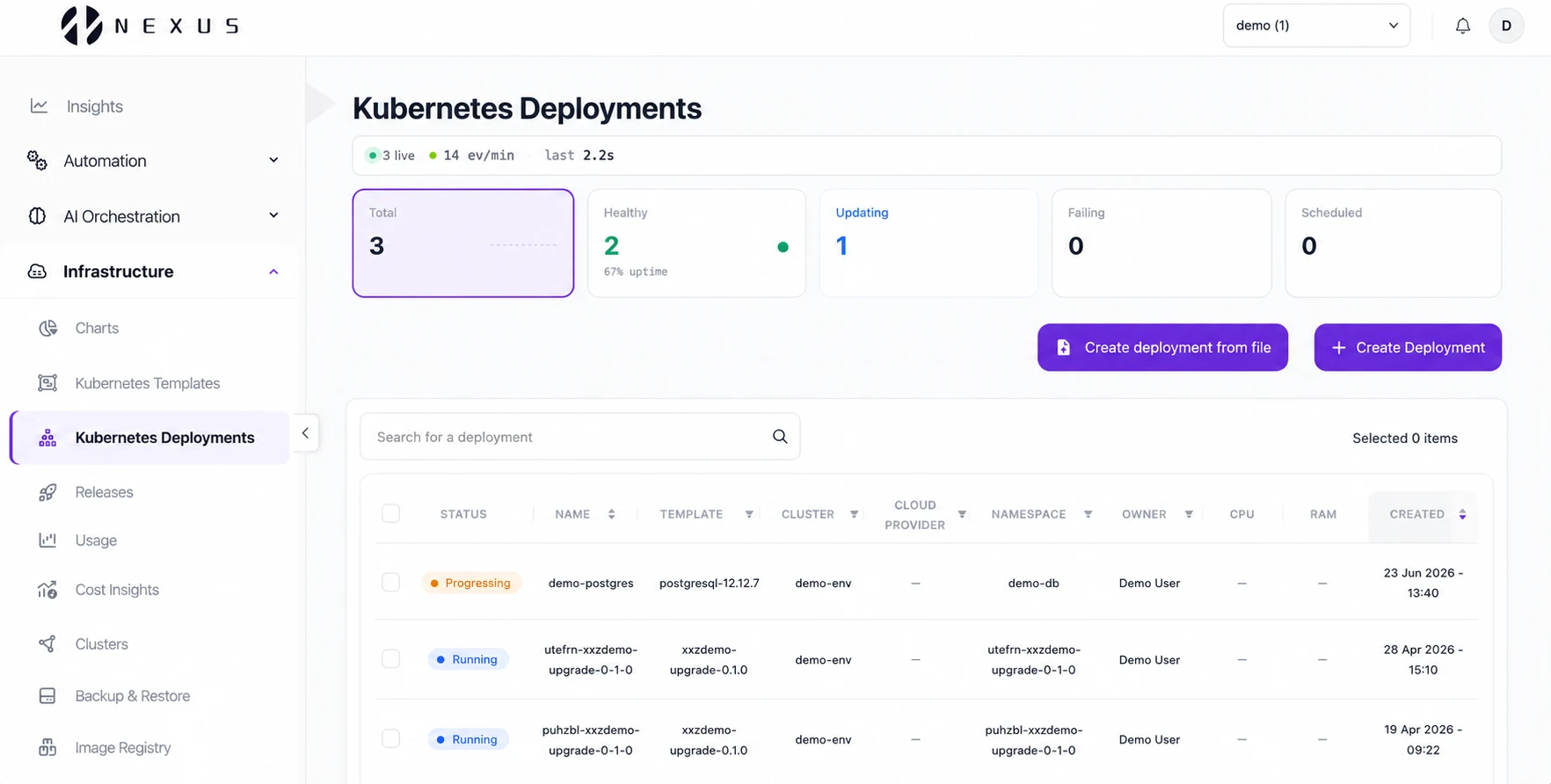
Task: Select the Healthy status card
Action: [x=696, y=243]
